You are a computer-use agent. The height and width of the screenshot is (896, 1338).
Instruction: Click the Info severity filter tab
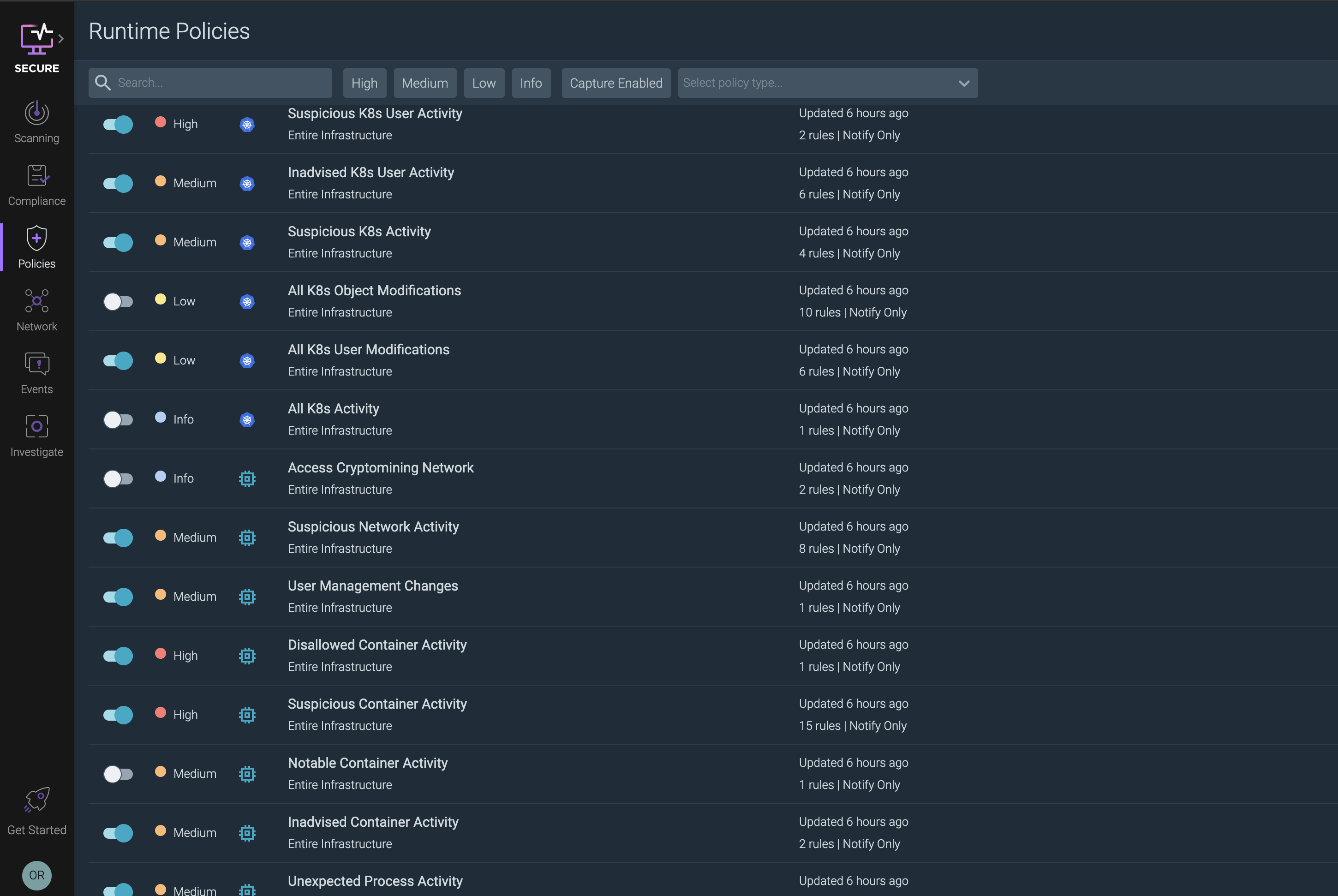coord(530,82)
